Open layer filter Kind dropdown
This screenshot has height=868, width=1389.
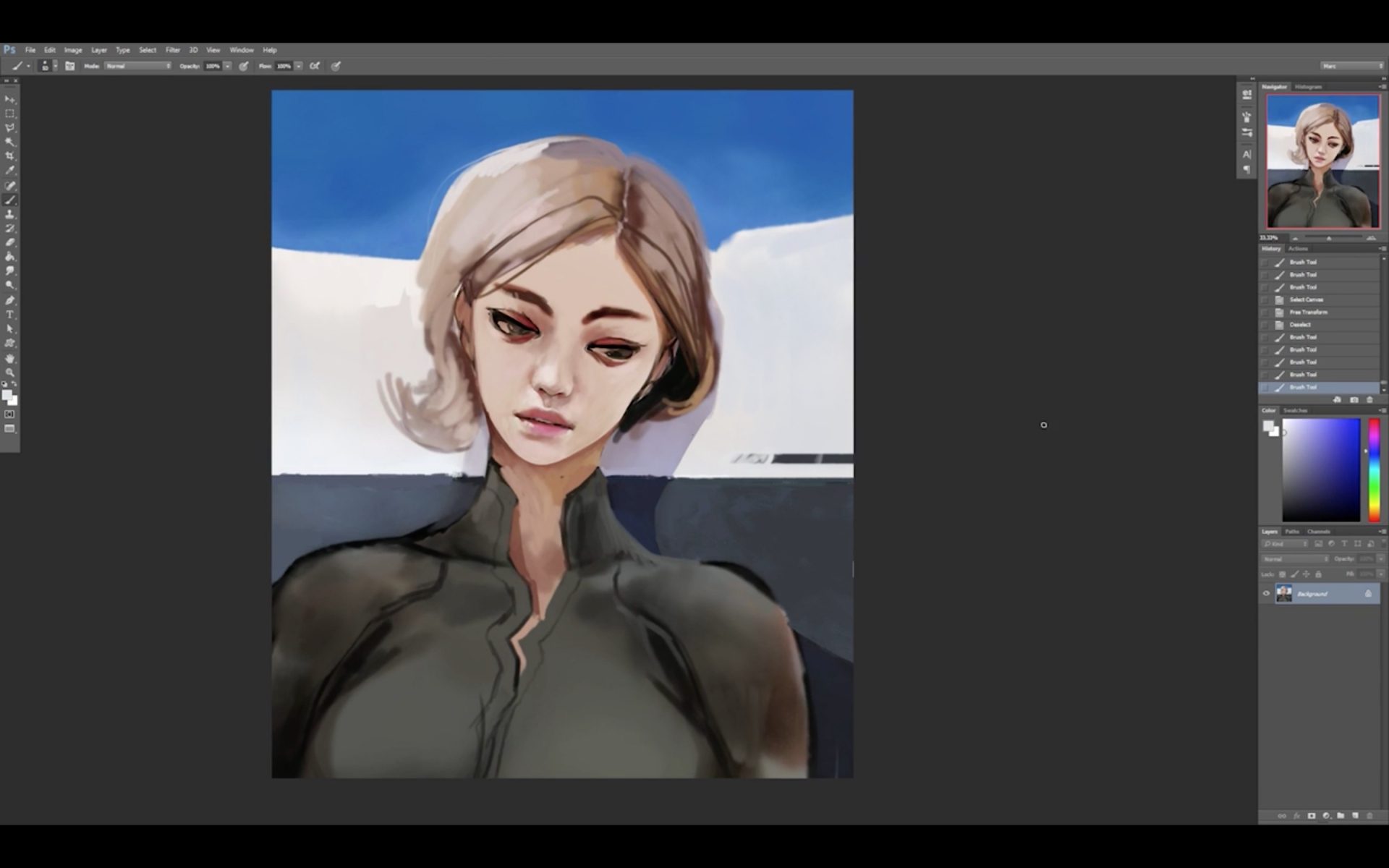[1285, 544]
